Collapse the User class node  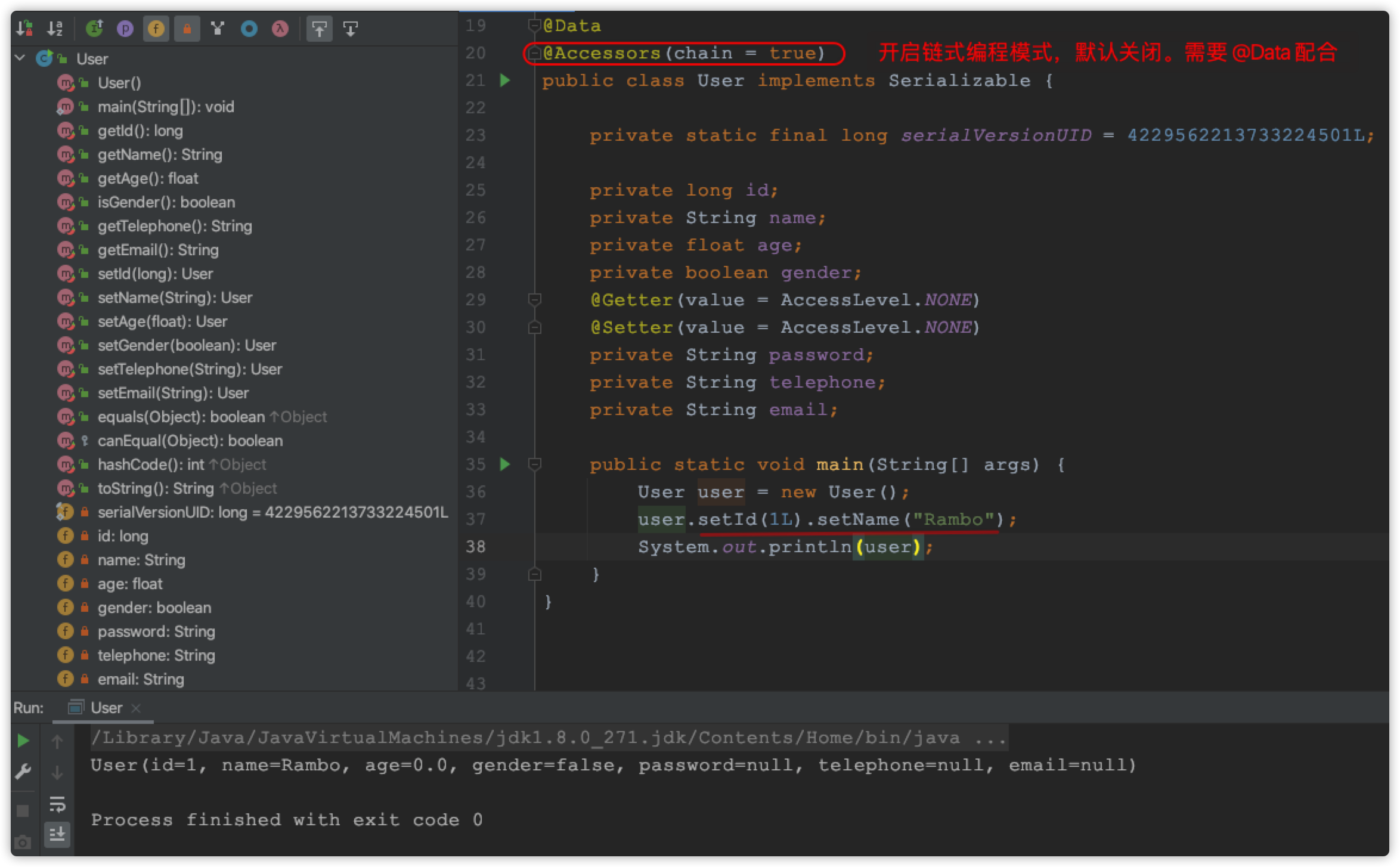point(20,58)
